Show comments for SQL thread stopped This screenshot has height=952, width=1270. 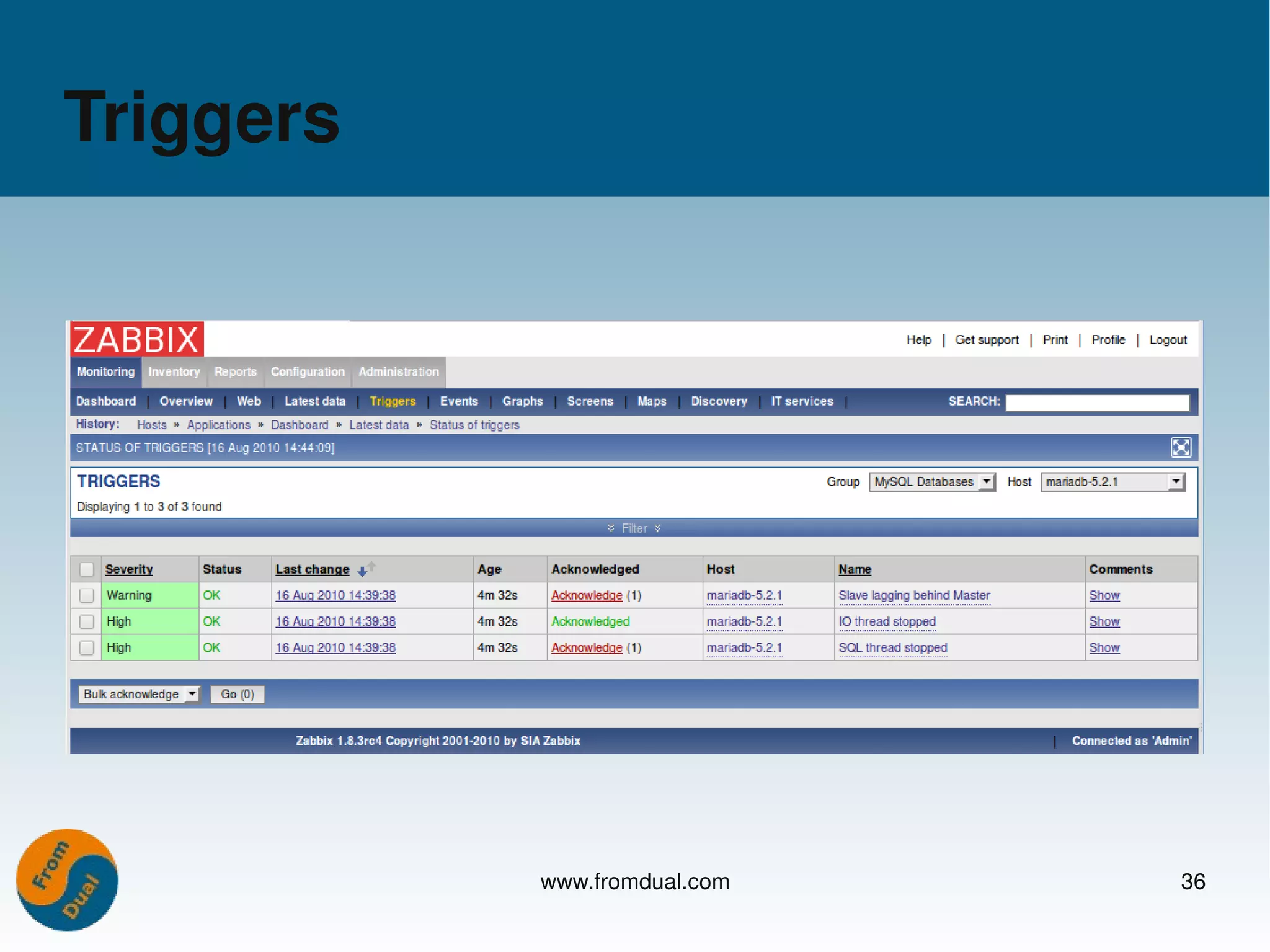[1104, 647]
